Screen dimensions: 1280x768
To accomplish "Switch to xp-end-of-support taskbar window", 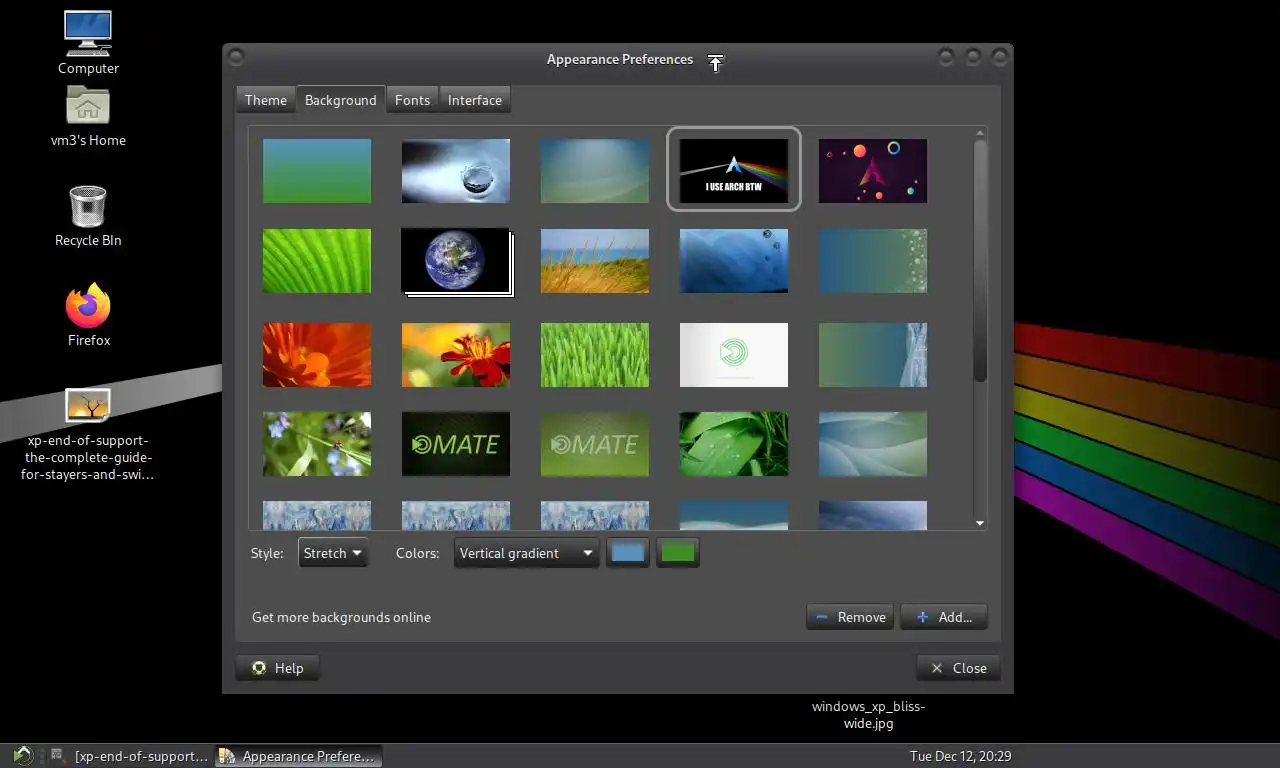I will pyautogui.click(x=130, y=756).
